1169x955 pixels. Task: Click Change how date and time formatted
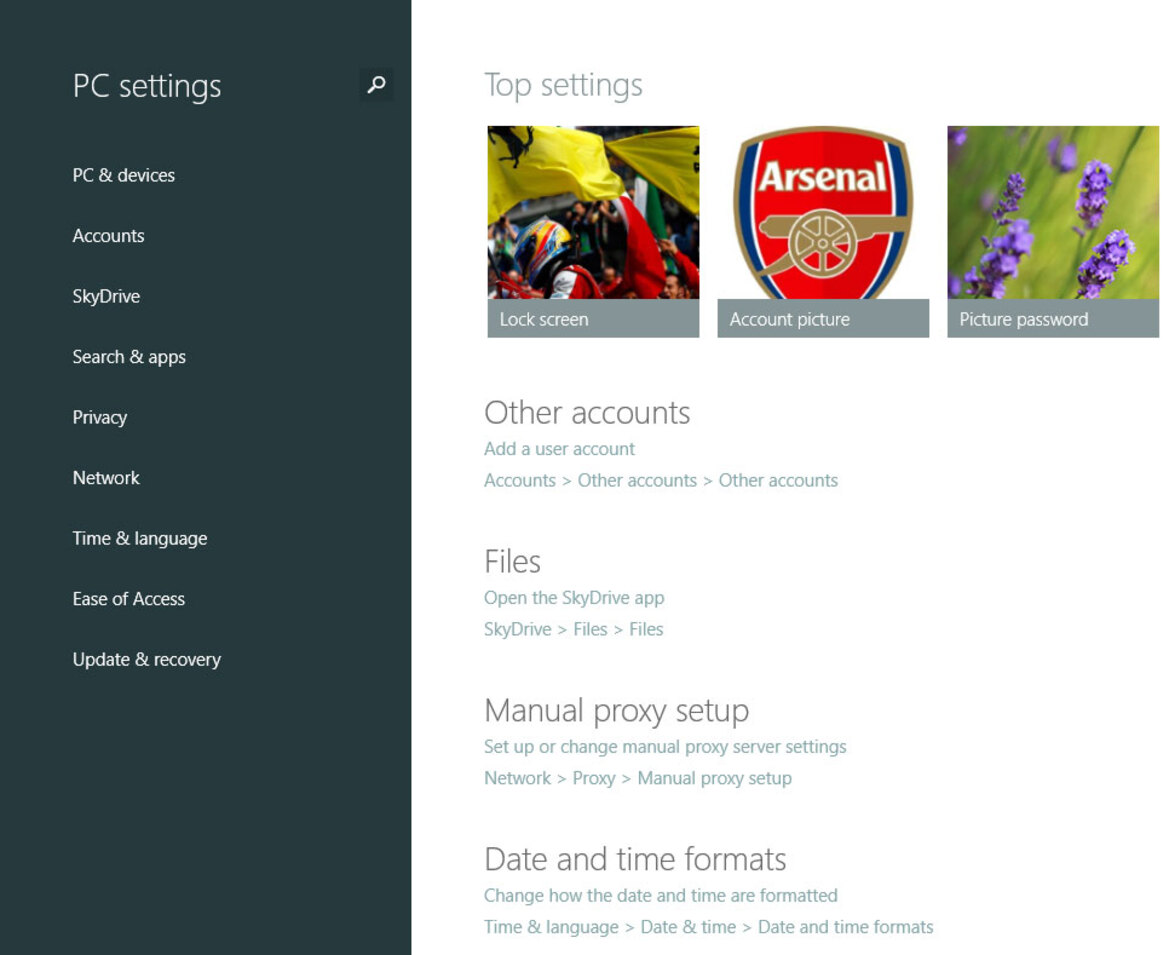[661, 895]
